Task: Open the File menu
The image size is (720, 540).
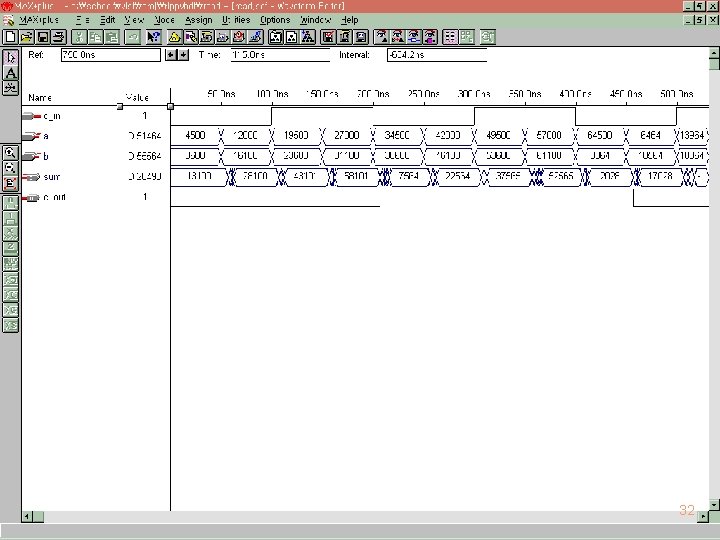Action: [x=83, y=20]
